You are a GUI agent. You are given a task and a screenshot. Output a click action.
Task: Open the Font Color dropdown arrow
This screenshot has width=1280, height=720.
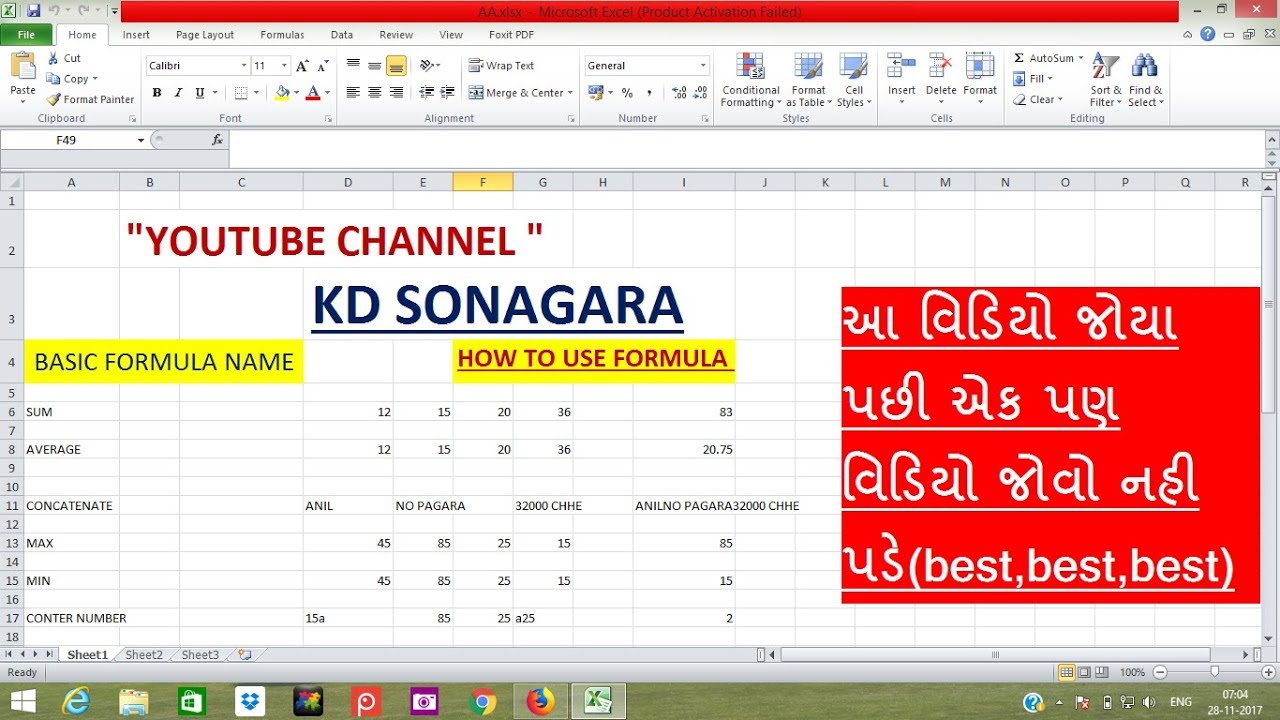tap(327, 93)
